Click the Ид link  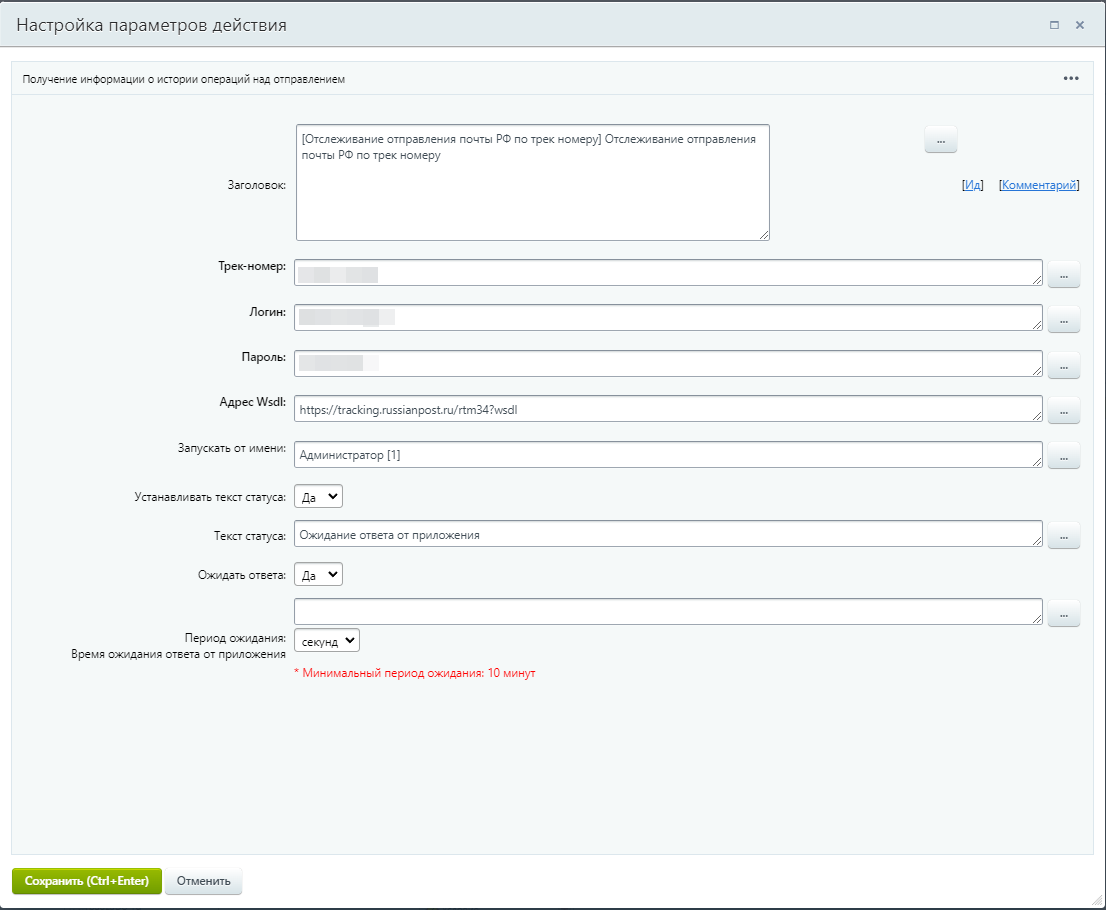972,185
